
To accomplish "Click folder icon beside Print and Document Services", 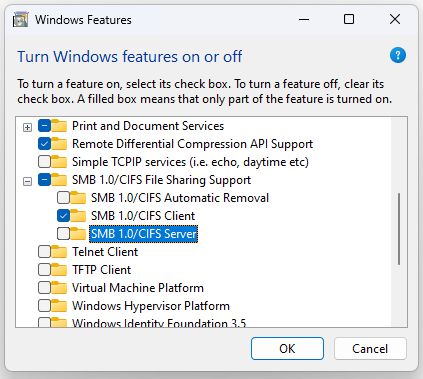I will point(59,126).
